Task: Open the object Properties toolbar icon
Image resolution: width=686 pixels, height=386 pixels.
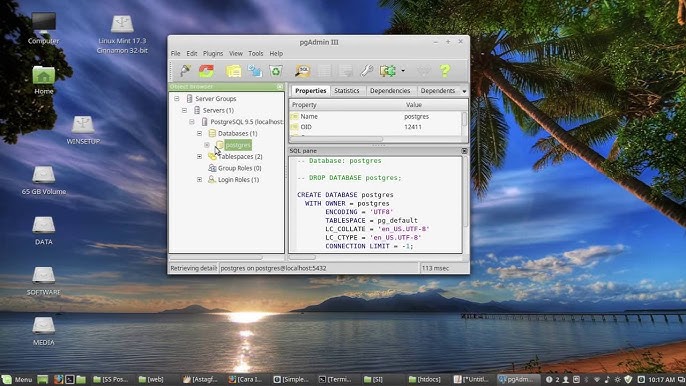Action: click(x=234, y=70)
